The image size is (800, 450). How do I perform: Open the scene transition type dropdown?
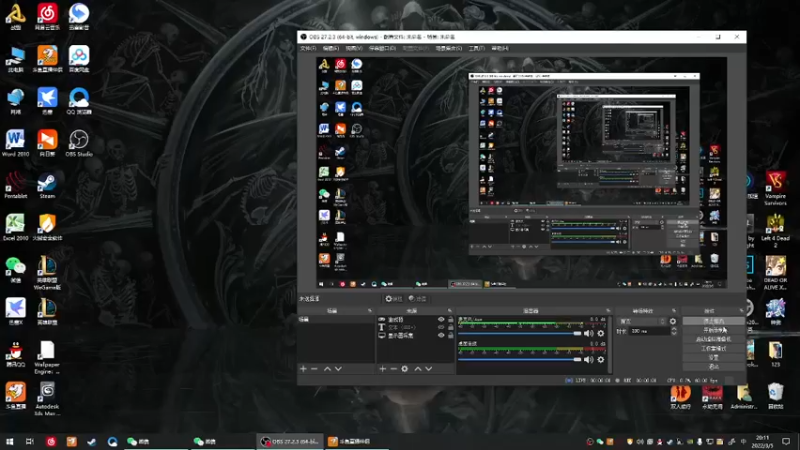click(642, 321)
